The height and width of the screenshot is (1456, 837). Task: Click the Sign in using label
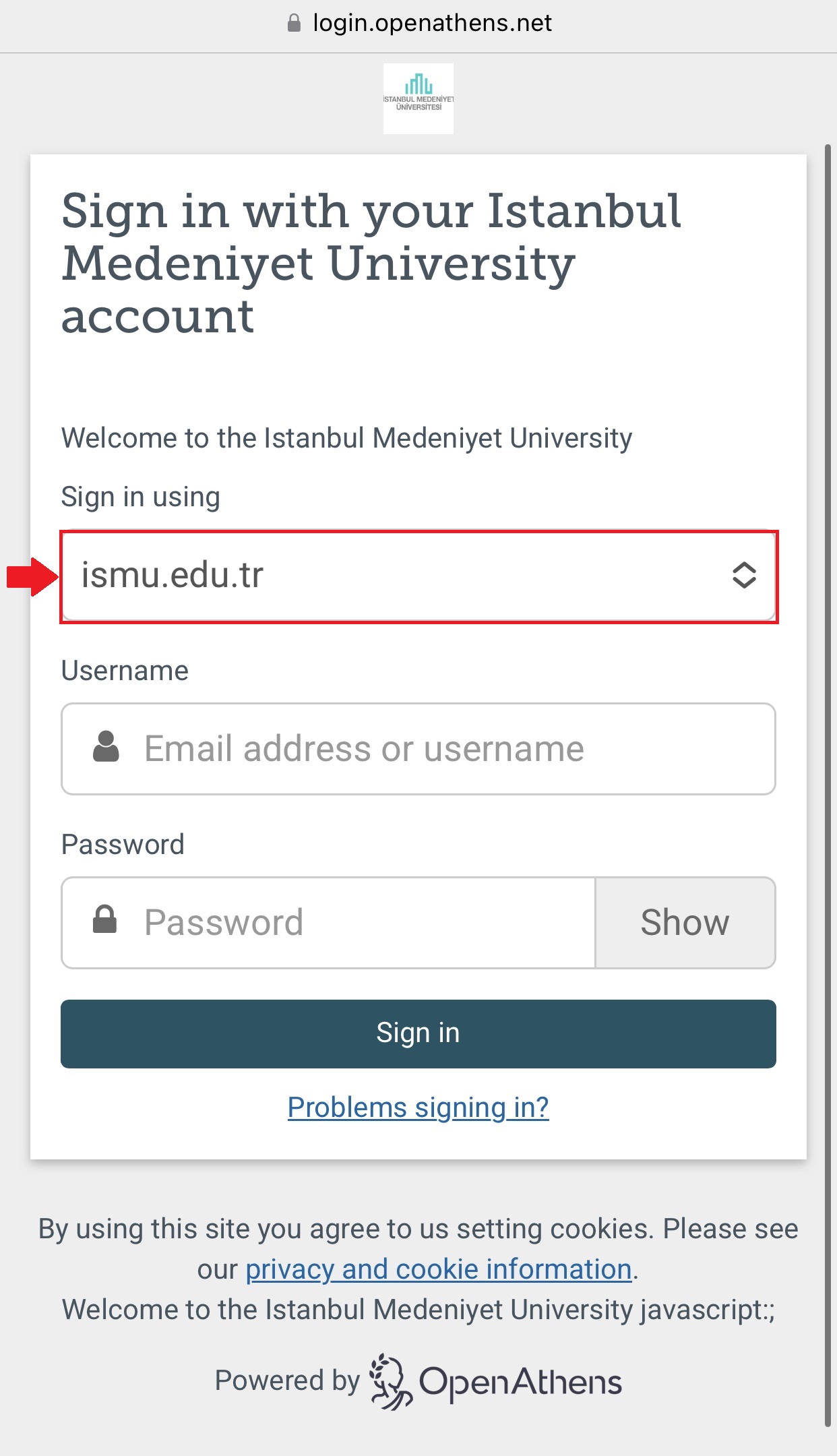[x=140, y=497]
